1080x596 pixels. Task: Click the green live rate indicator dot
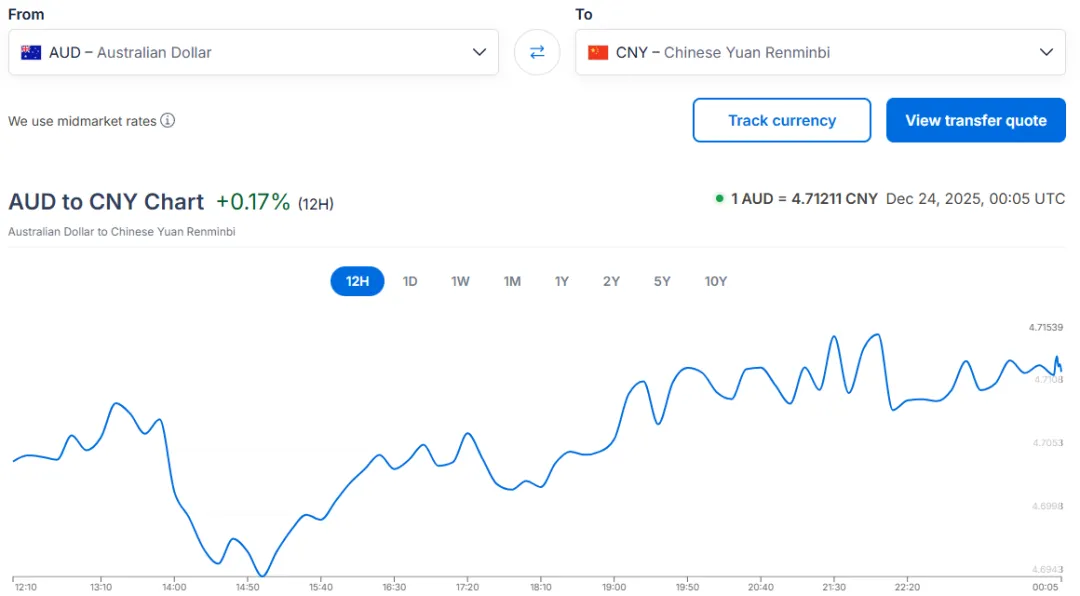pyautogui.click(x=719, y=199)
